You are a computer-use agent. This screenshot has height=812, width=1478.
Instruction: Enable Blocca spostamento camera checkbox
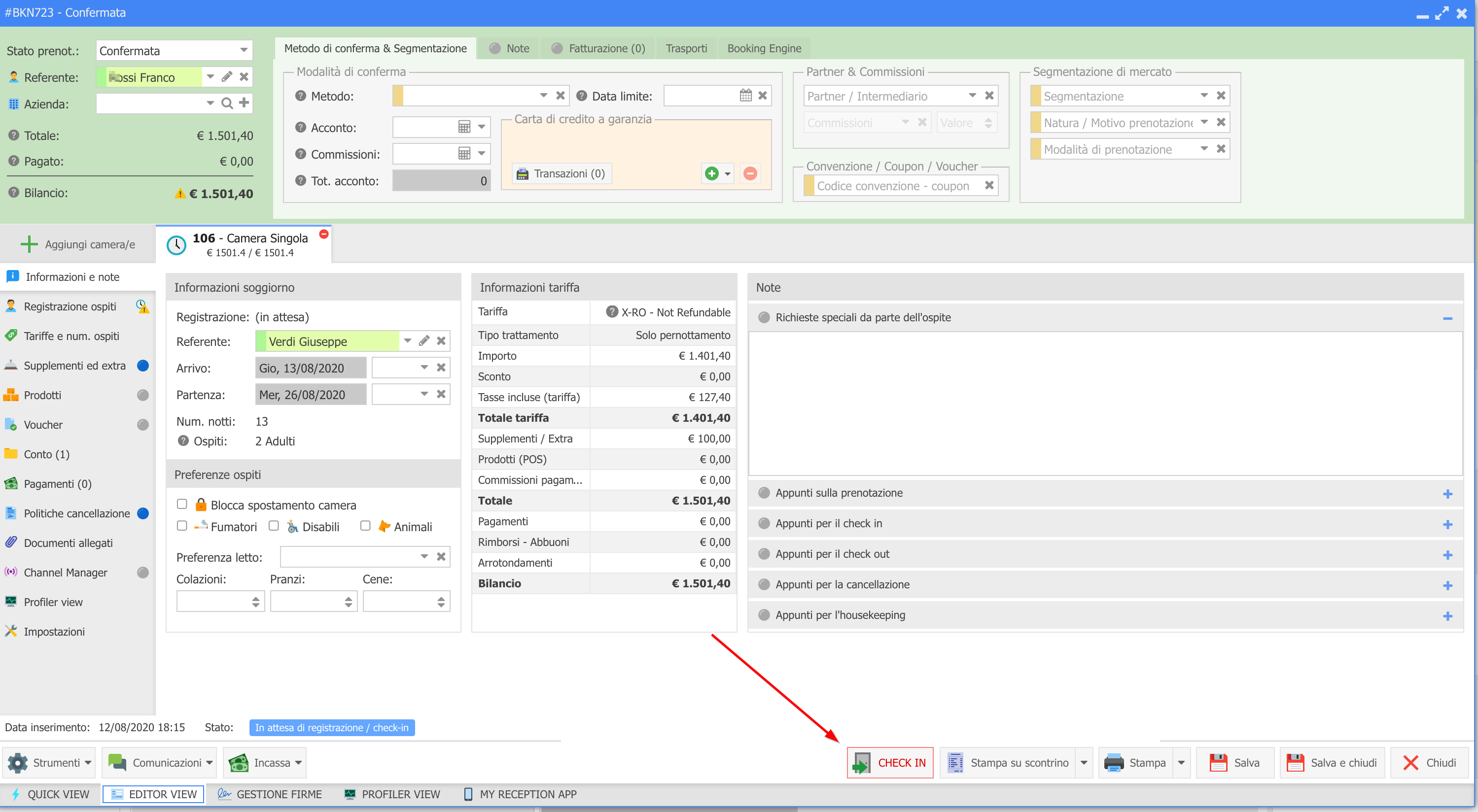point(182,504)
